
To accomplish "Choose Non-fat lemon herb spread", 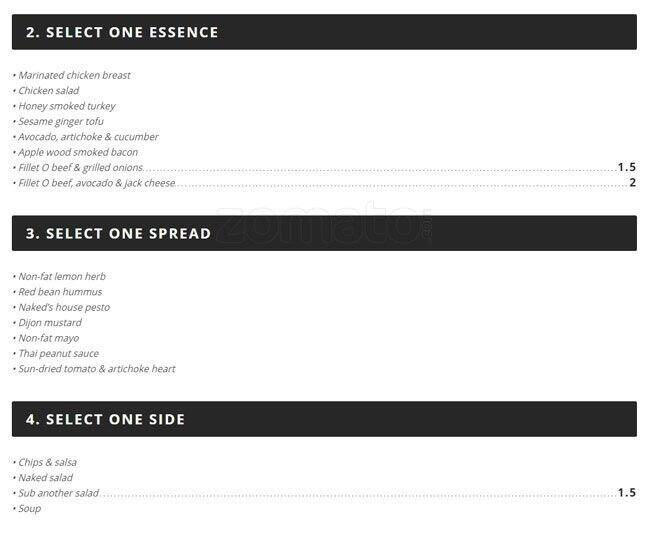I will [x=62, y=277].
